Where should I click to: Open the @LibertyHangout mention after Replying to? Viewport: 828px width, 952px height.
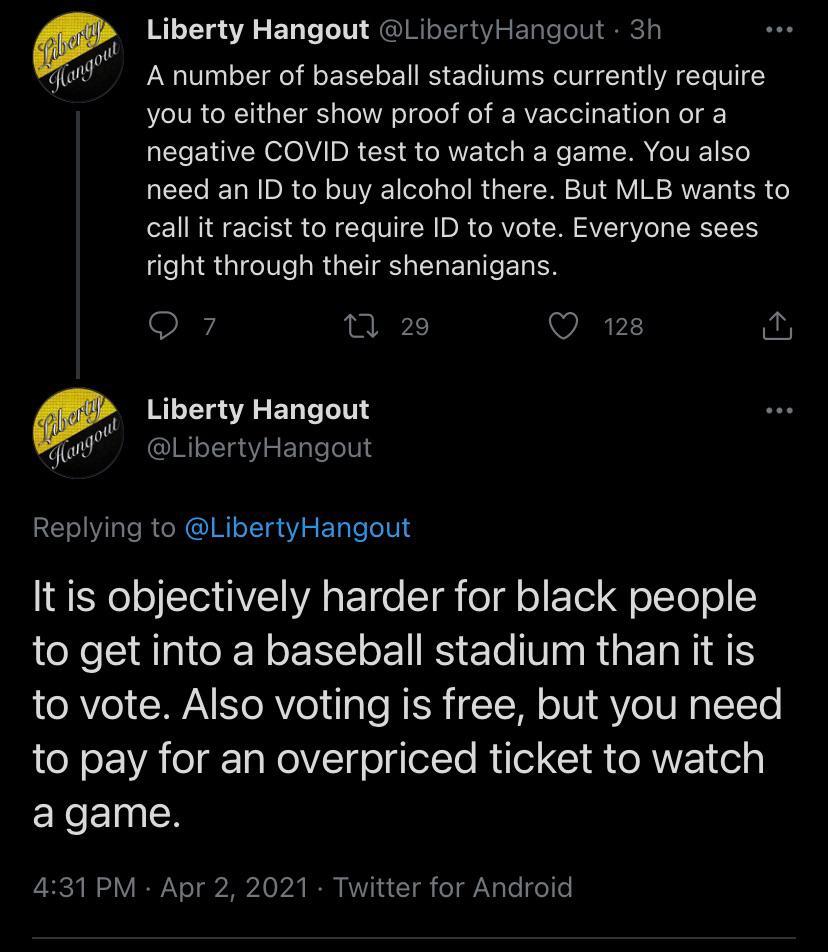point(297,527)
